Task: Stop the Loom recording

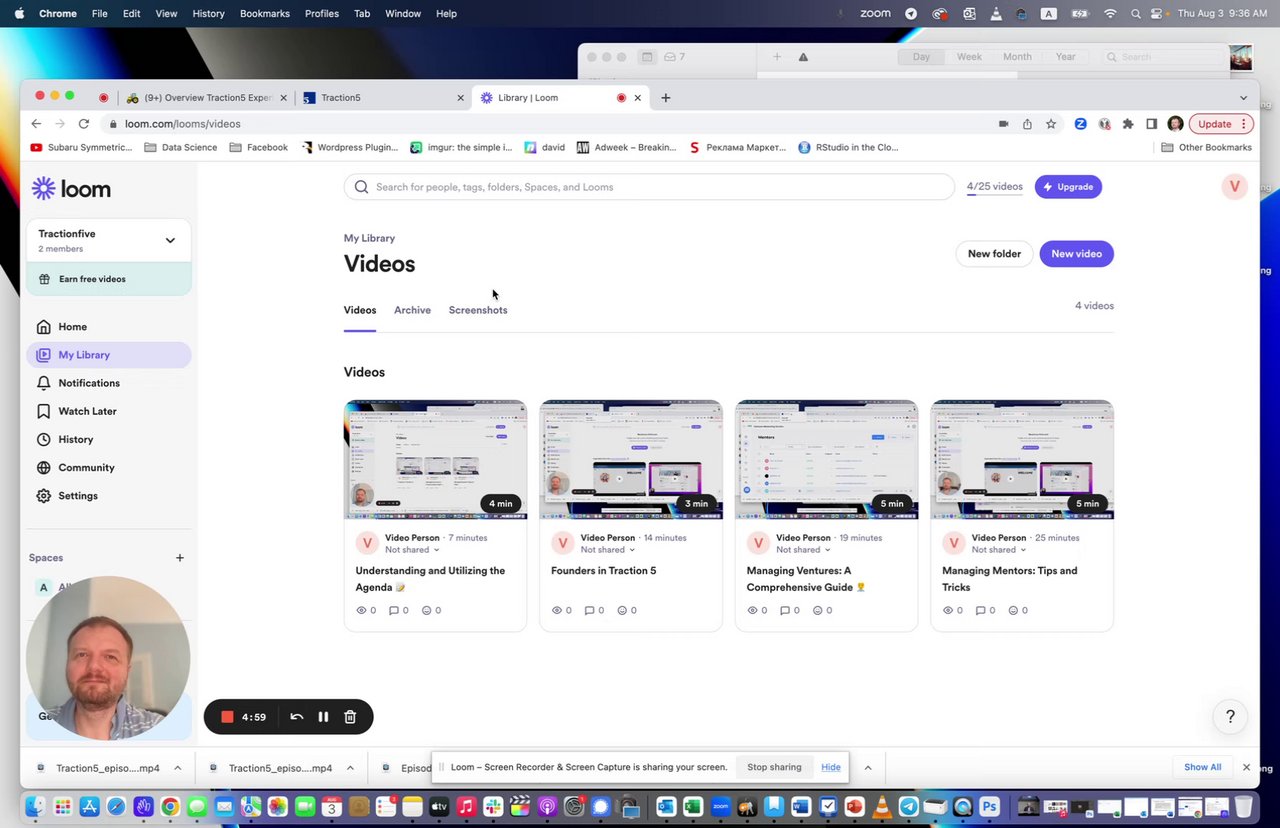Action: [x=227, y=717]
